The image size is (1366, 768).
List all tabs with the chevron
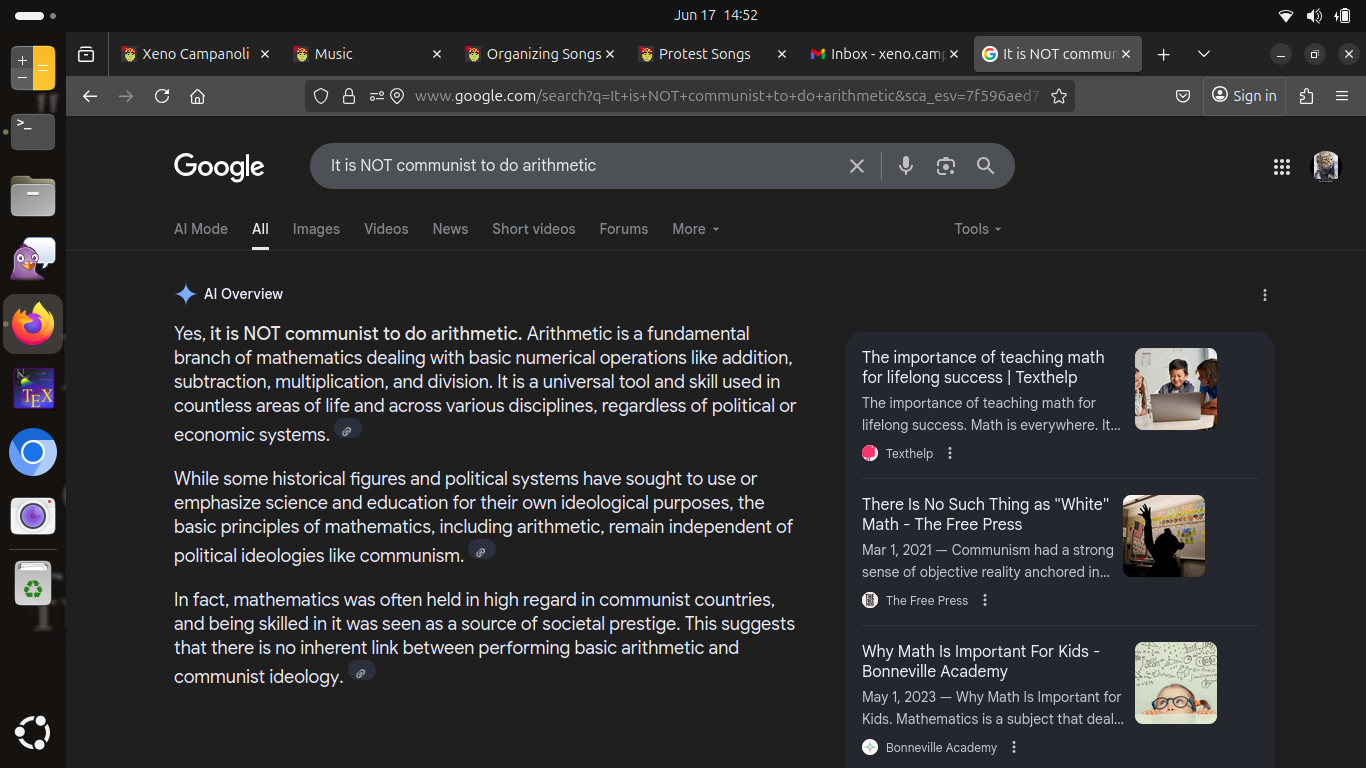click(1204, 54)
